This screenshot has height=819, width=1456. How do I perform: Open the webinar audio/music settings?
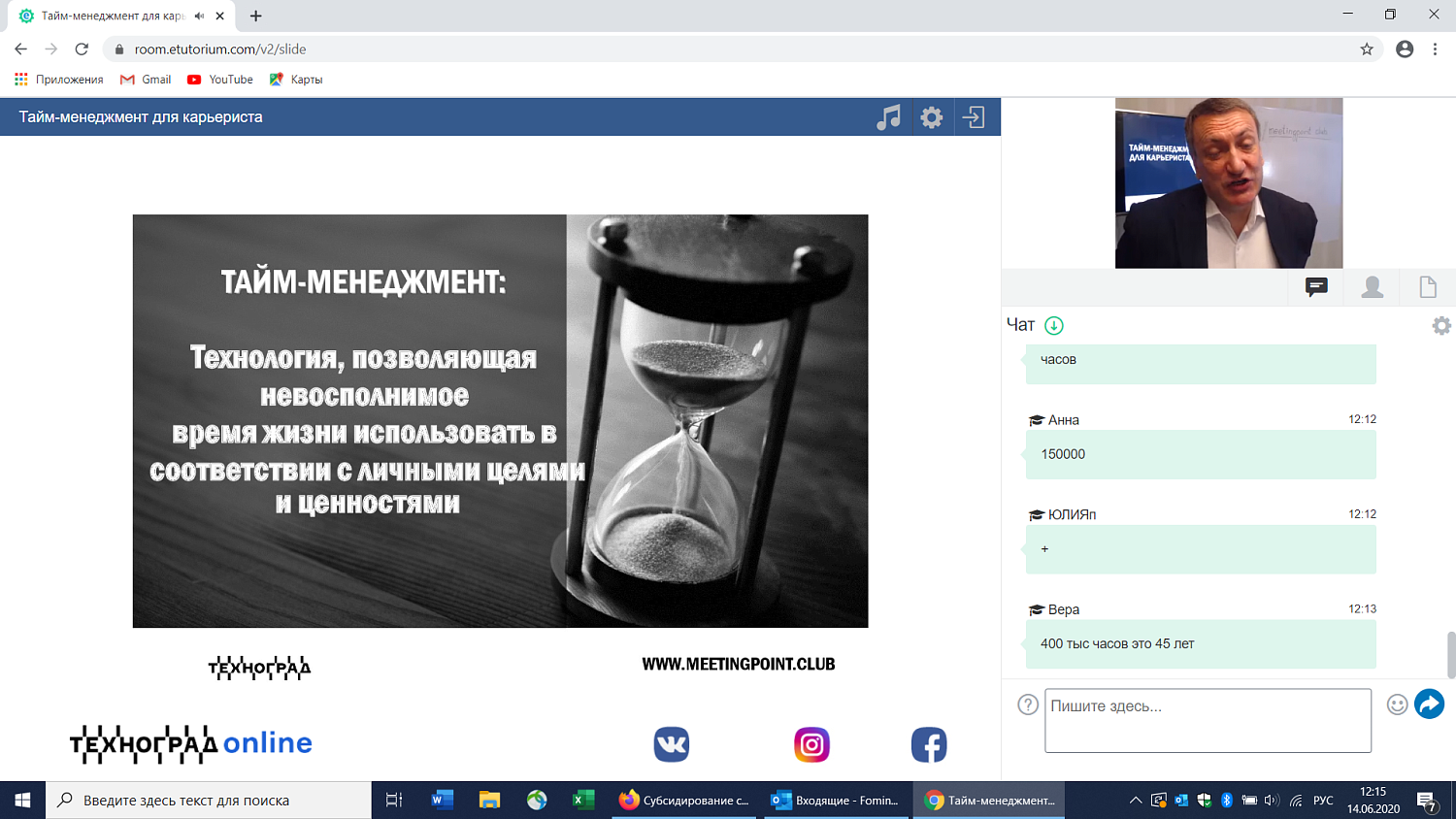[x=888, y=116]
